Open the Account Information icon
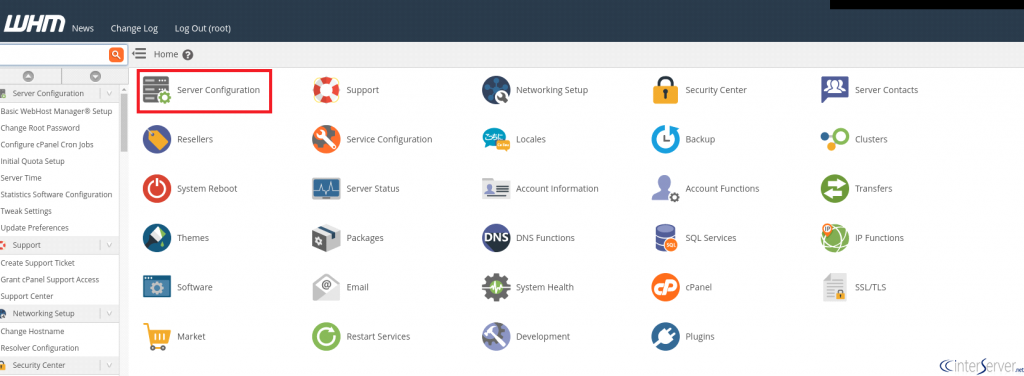The image size is (1024, 376). coord(496,189)
